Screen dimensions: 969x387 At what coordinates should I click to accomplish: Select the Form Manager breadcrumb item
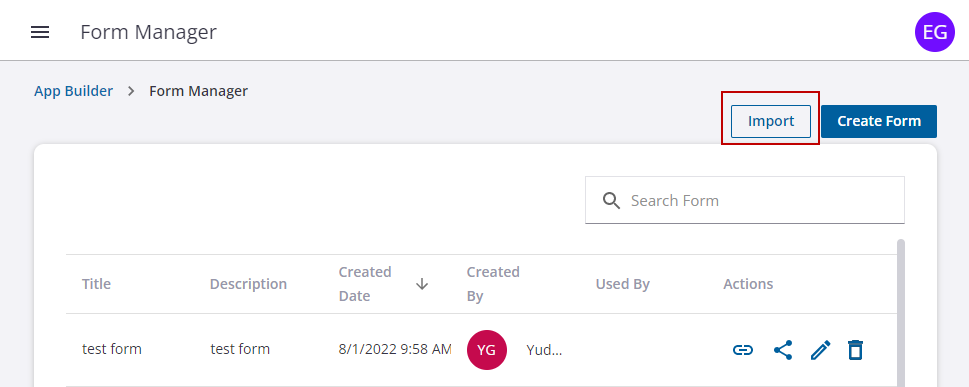[x=198, y=91]
